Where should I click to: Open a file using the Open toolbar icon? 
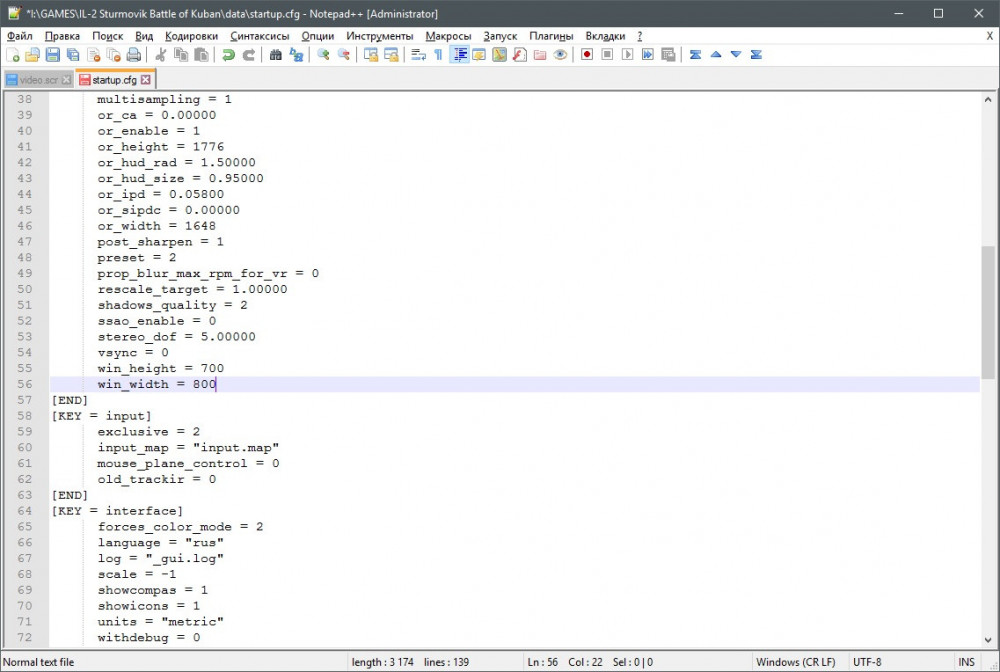click(x=31, y=55)
